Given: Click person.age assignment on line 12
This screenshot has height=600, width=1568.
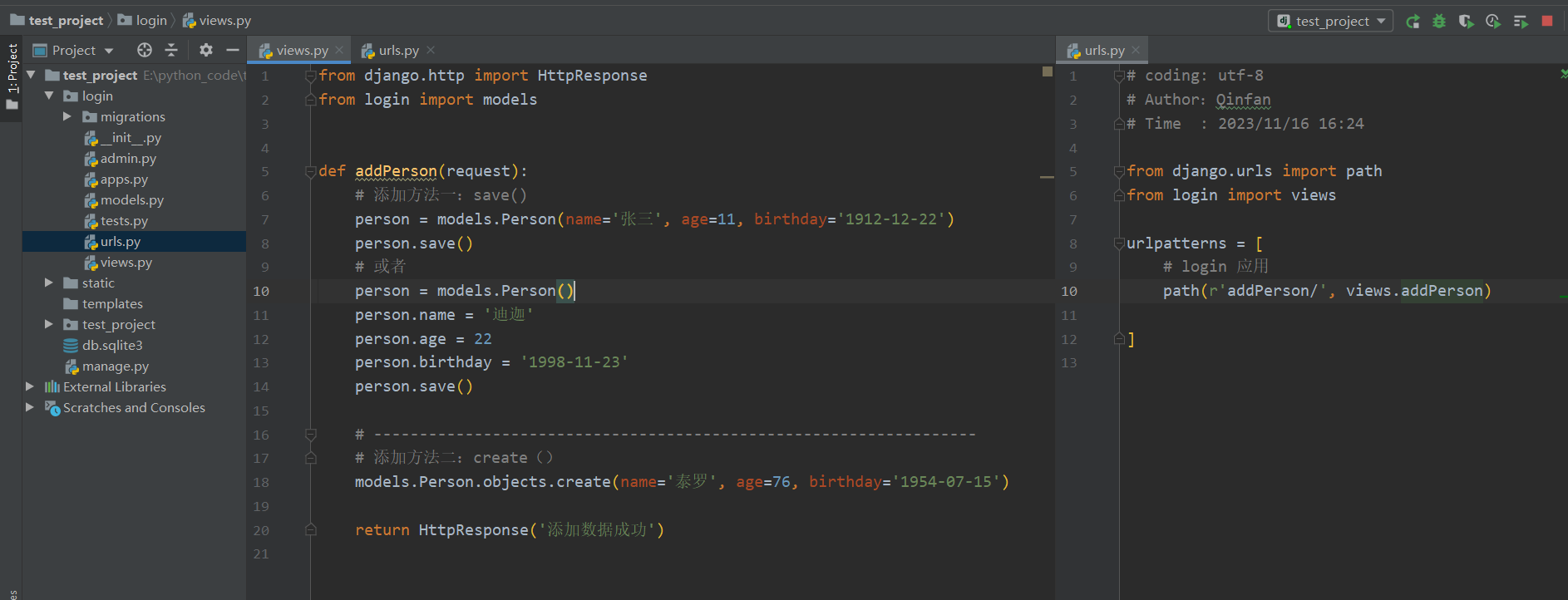Looking at the screenshot, I should (423, 339).
